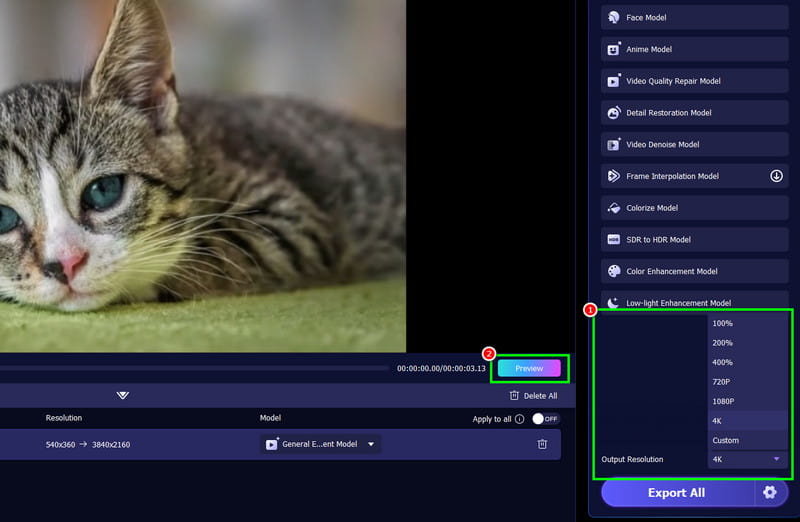Choose 400% output resolution option
800x522 pixels.
747,362
